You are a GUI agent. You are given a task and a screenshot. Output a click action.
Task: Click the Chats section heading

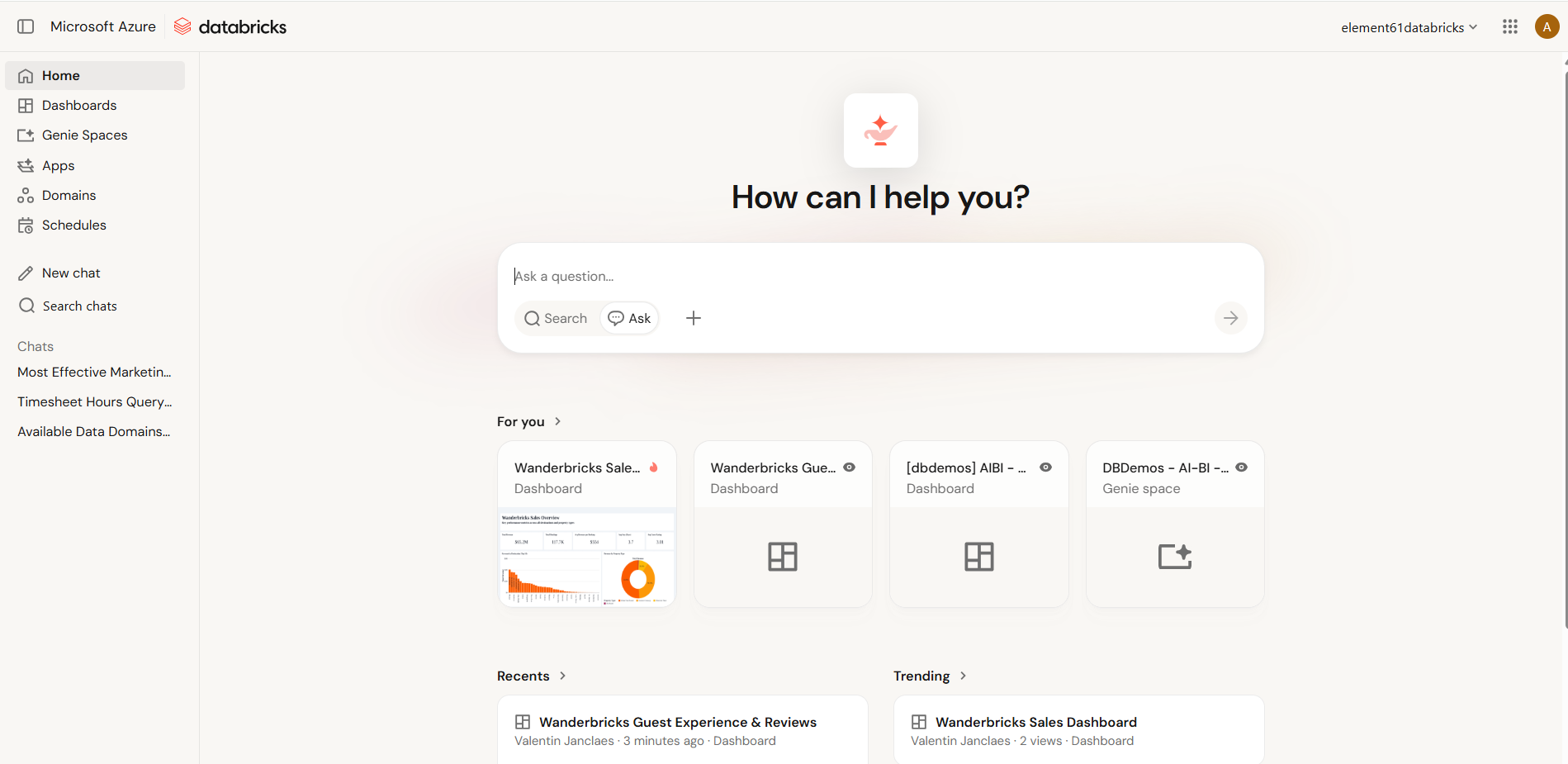(36, 346)
